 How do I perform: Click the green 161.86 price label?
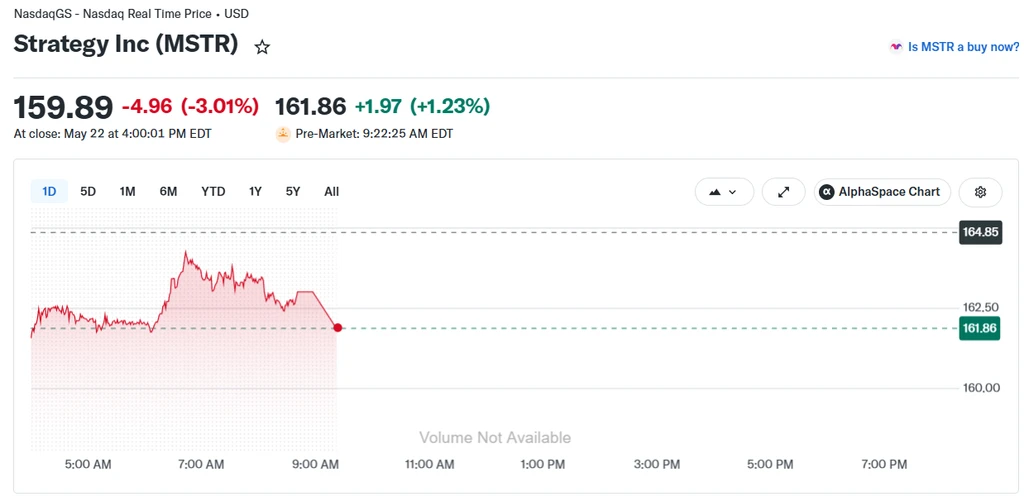point(980,328)
